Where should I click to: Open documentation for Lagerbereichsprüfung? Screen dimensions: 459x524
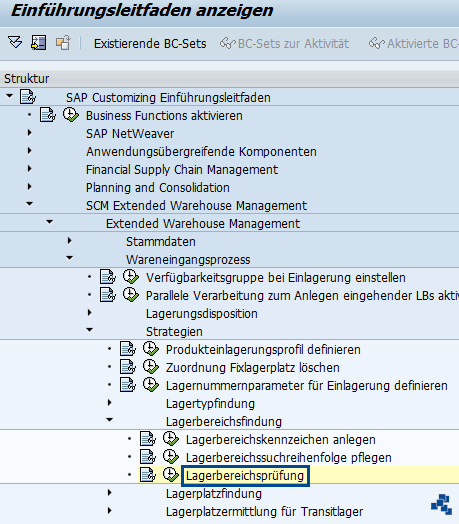(x=148, y=475)
